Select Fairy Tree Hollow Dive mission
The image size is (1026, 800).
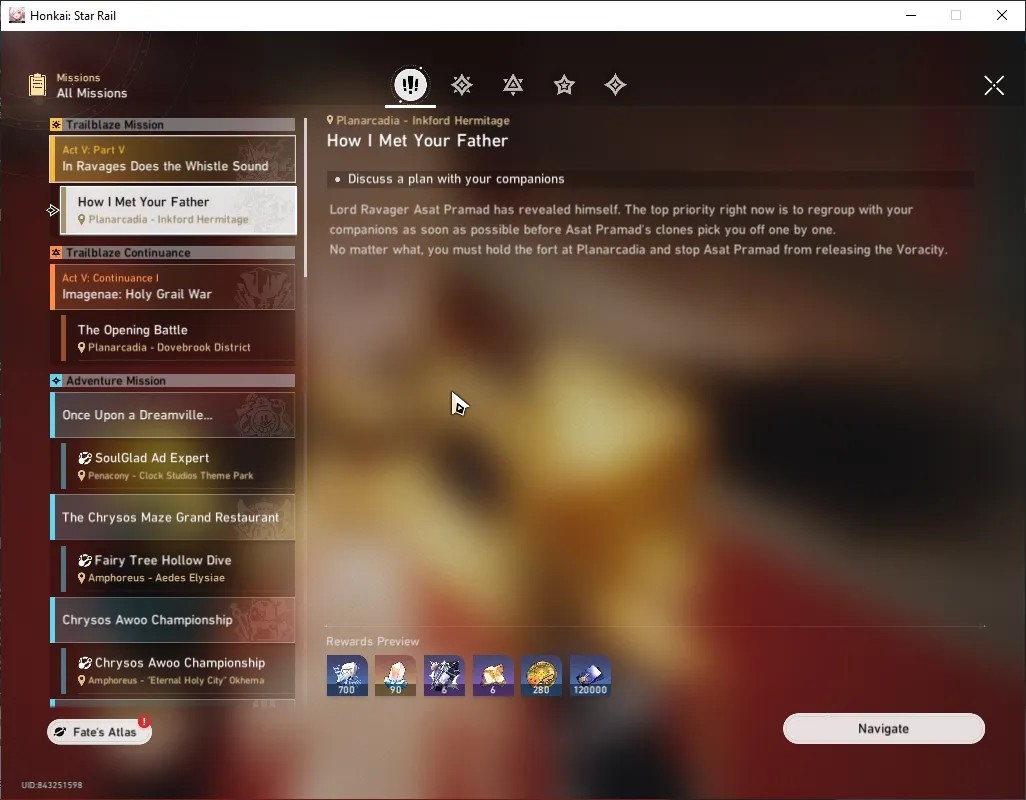pos(178,568)
